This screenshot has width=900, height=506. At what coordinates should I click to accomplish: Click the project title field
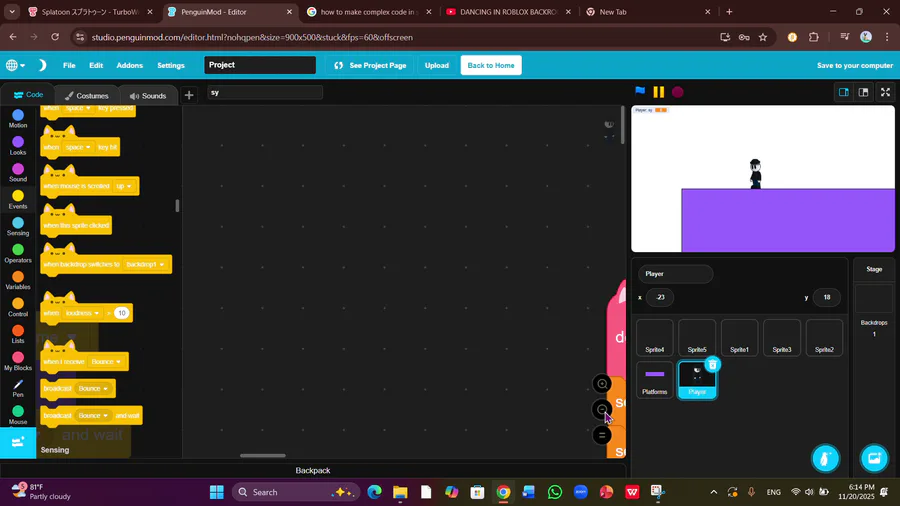click(260, 65)
